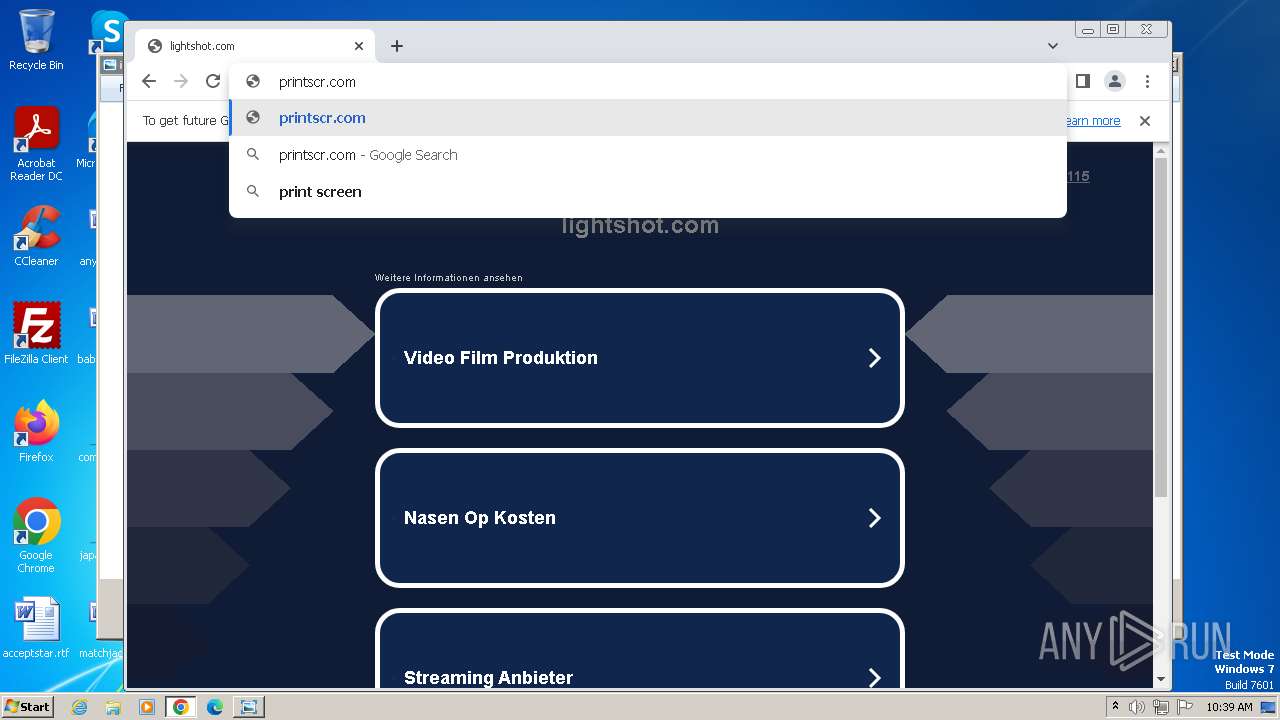Open the Skype desktop icon
This screenshot has height=720, width=1280.
coord(108,30)
